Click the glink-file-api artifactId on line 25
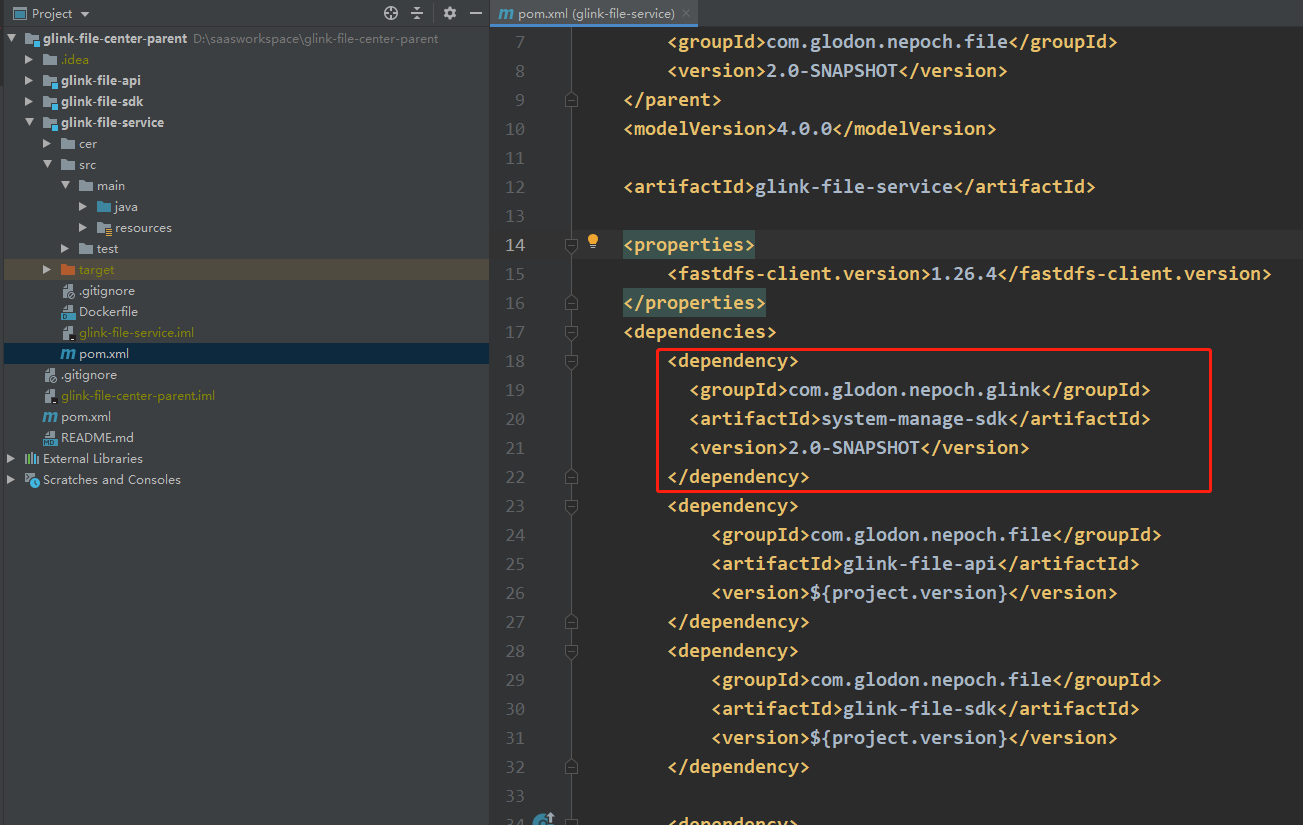The image size is (1303, 825). click(x=920, y=563)
